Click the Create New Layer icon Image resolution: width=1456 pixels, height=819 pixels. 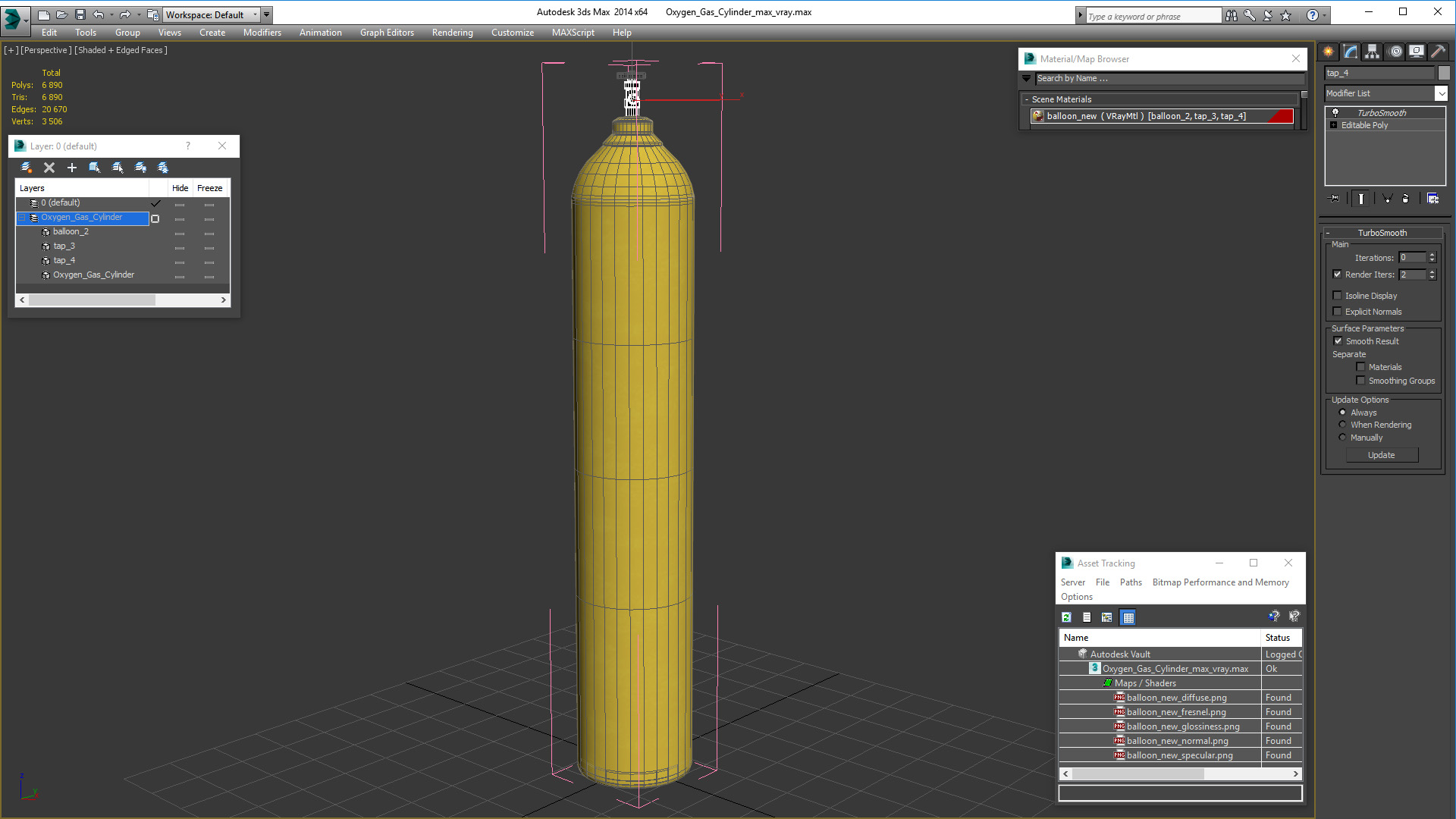tap(26, 168)
